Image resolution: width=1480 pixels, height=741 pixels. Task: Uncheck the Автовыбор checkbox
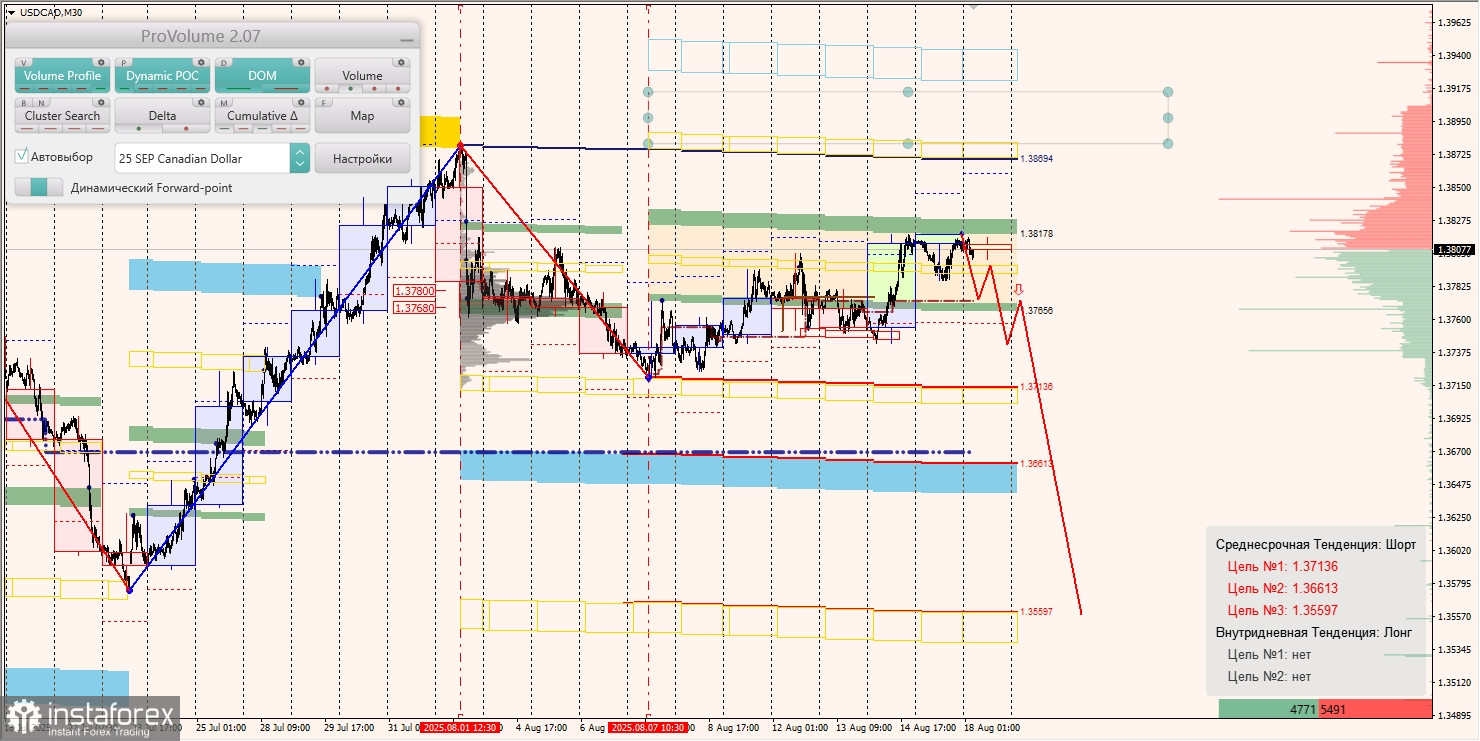pos(23,157)
